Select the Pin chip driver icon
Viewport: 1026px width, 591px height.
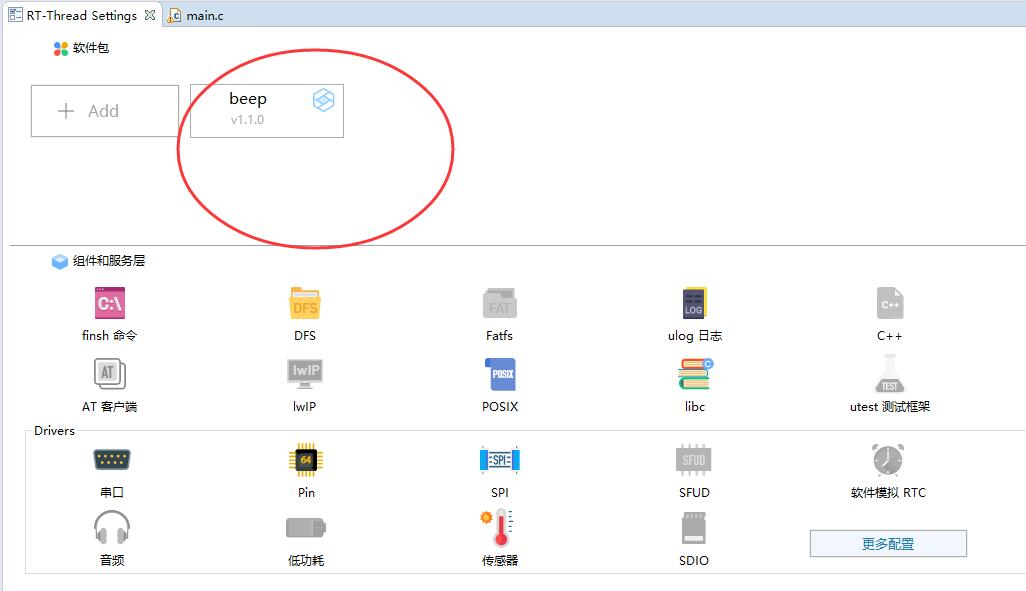click(x=306, y=460)
